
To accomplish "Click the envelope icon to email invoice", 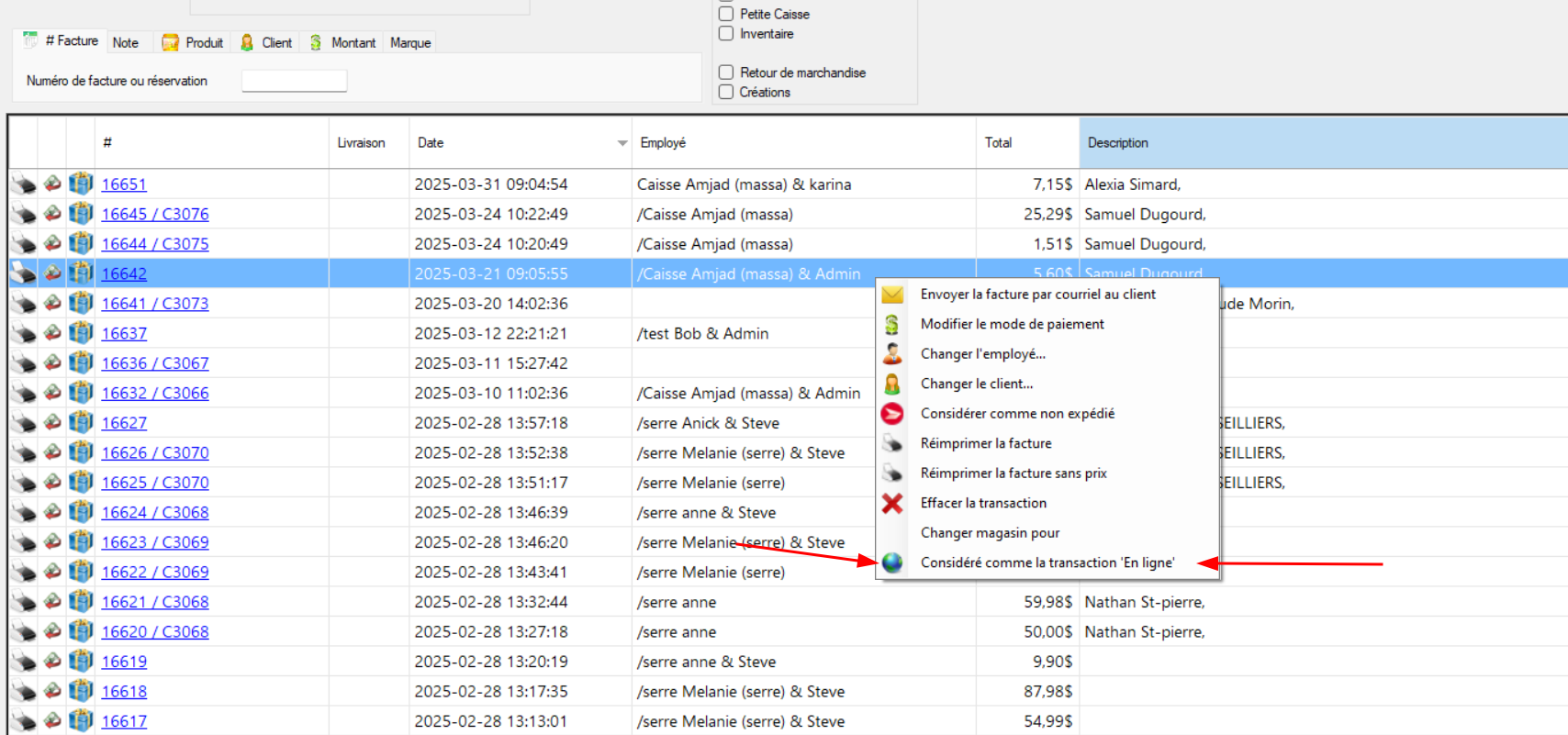I will coord(892,295).
